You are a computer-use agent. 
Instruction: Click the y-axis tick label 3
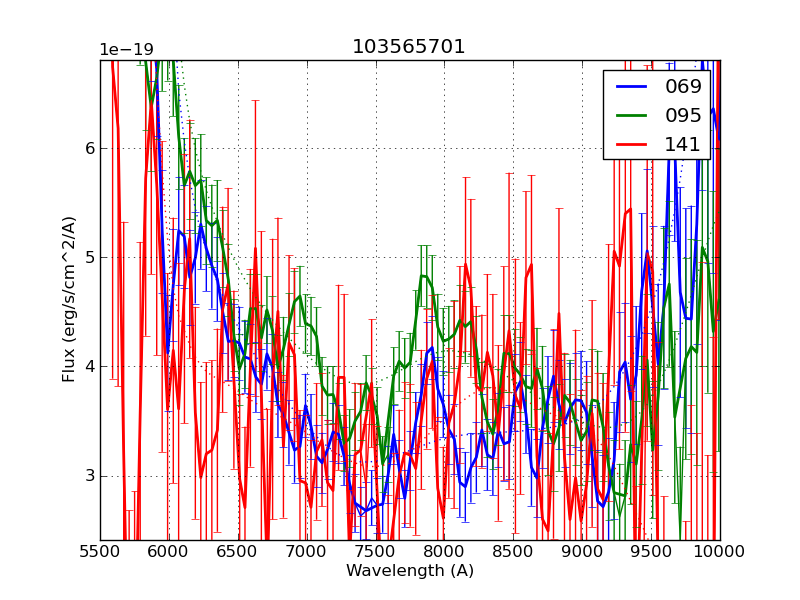89,475
